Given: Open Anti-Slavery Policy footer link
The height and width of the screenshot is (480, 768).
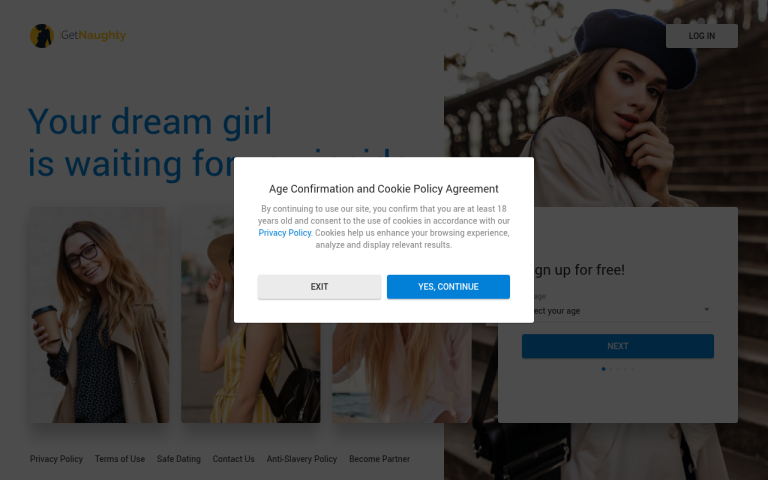Looking at the screenshot, I should pos(302,459).
